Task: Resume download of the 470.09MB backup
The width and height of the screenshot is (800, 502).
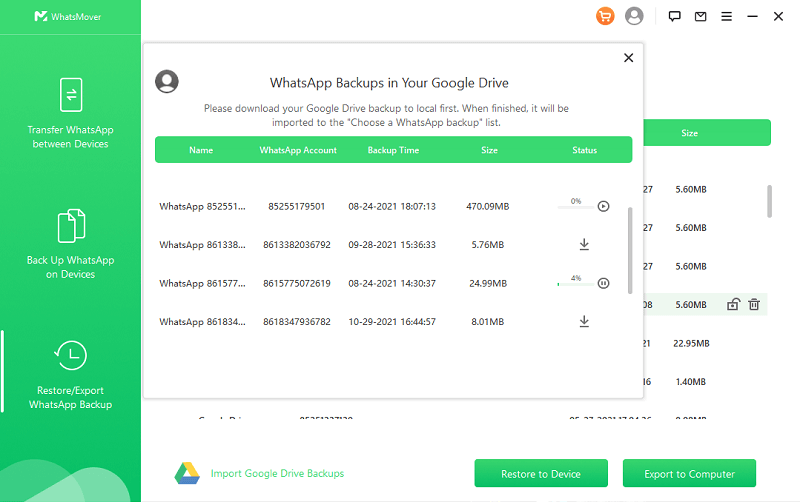Action: (603, 207)
